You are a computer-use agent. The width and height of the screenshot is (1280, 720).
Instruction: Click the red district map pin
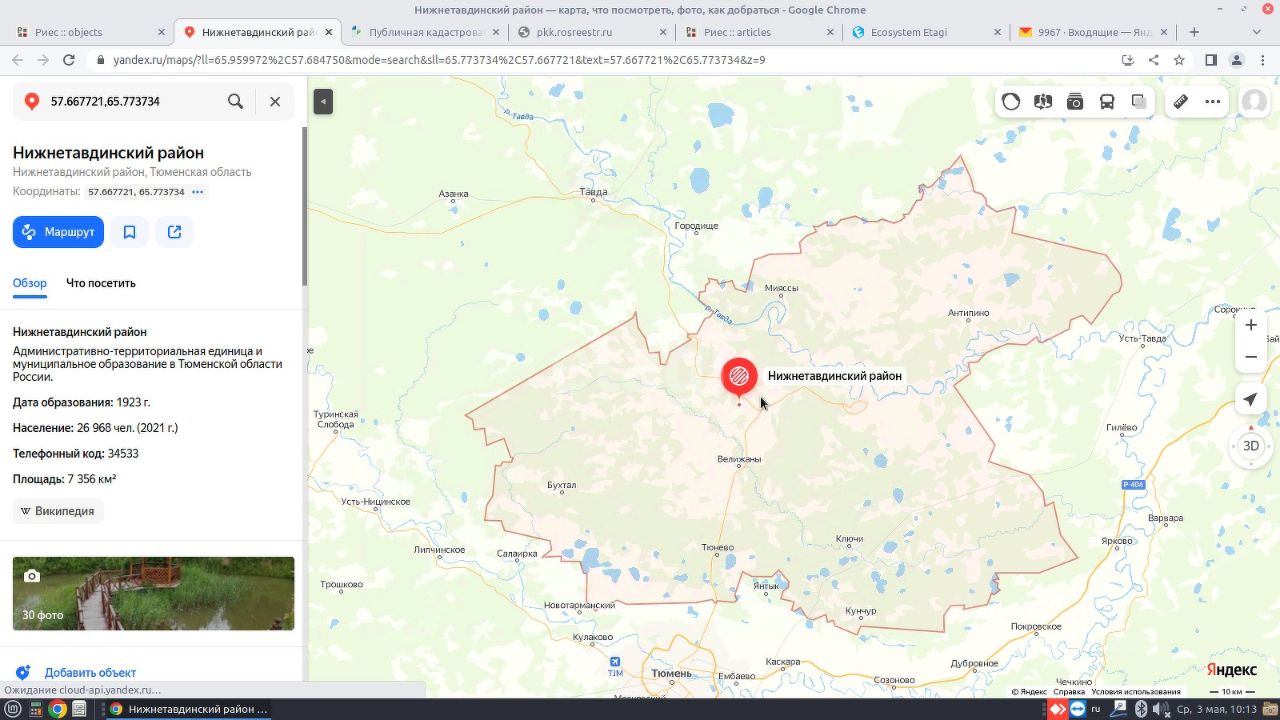[739, 378]
